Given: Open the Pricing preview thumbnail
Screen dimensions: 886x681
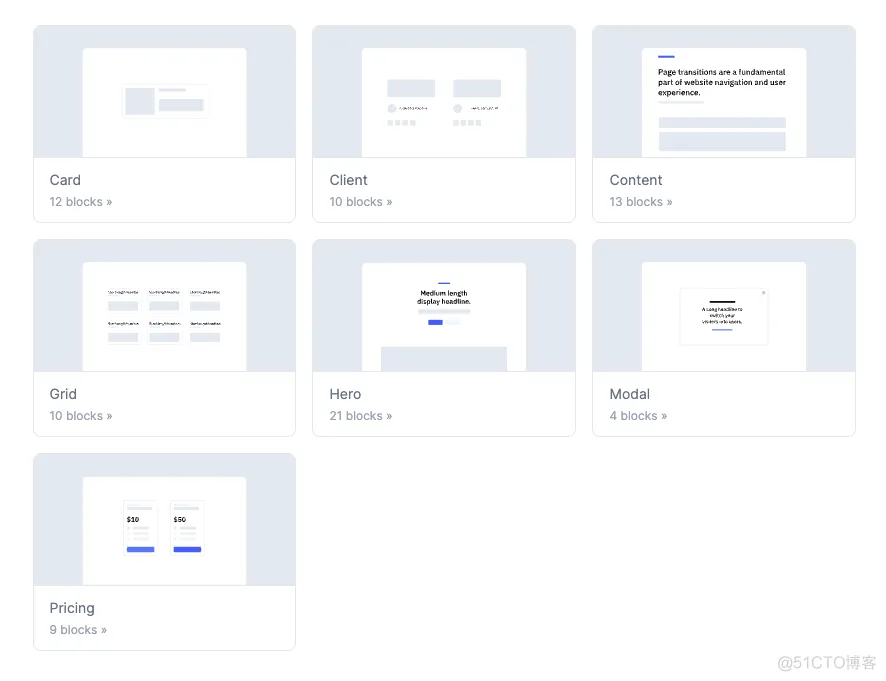Looking at the screenshot, I should (x=164, y=519).
